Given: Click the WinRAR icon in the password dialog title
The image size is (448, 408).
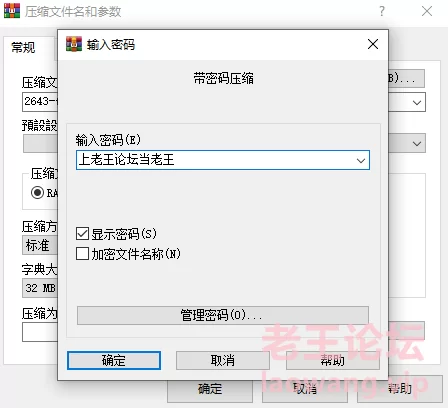Looking at the screenshot, I should 74,44.
